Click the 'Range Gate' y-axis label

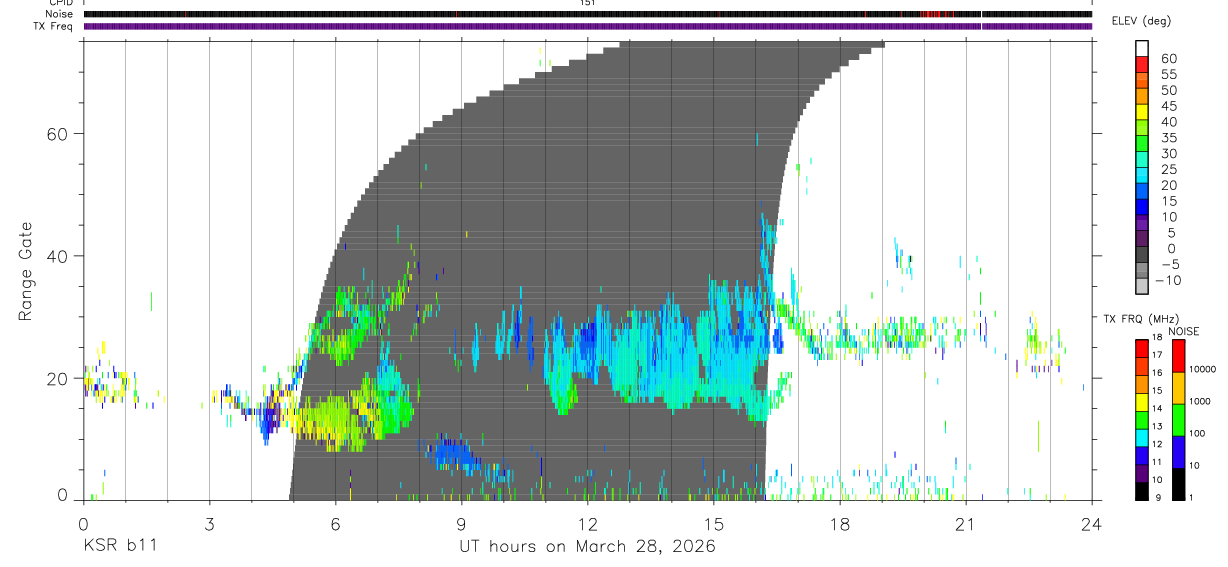(x=25, y=272)
